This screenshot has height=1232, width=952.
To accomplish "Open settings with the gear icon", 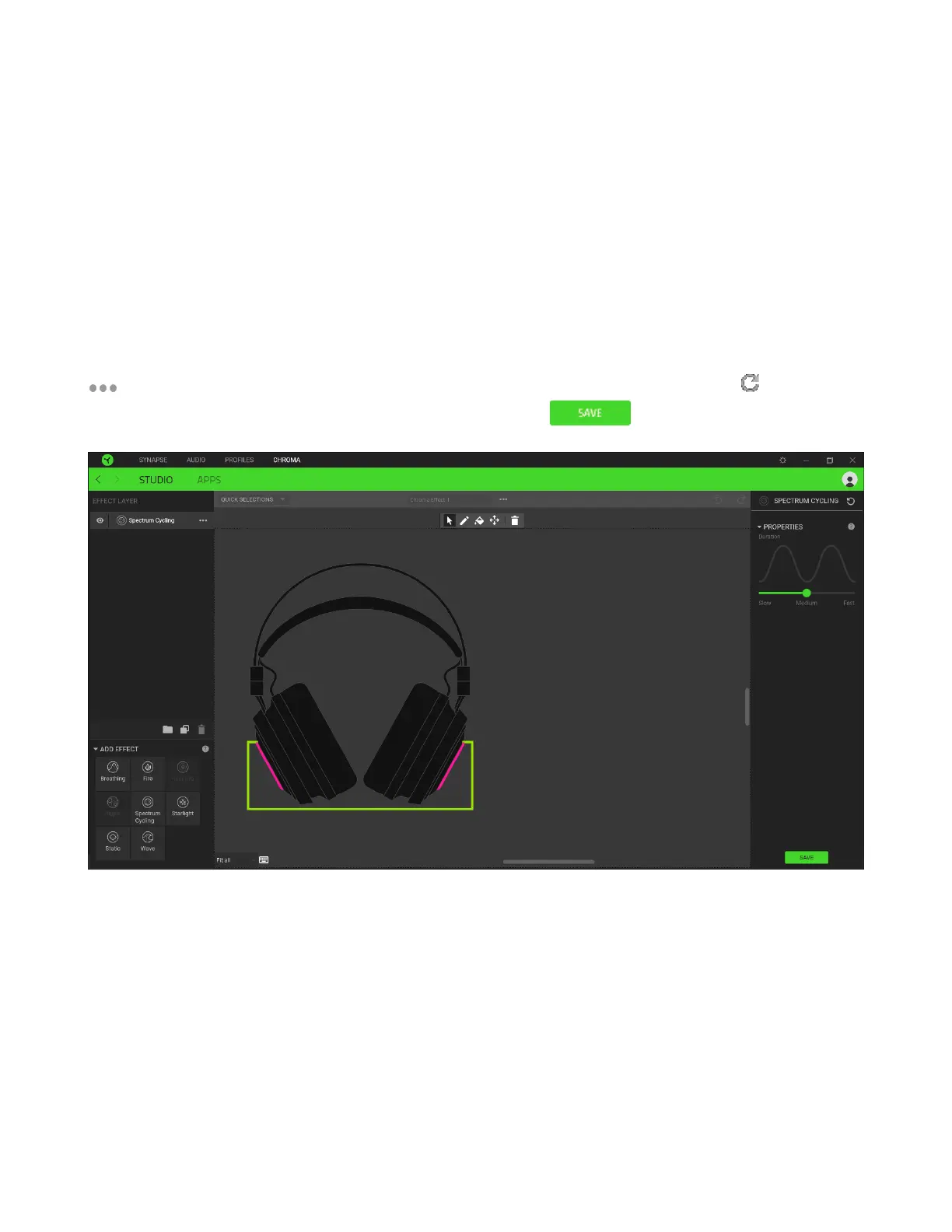I will [782, 460].
